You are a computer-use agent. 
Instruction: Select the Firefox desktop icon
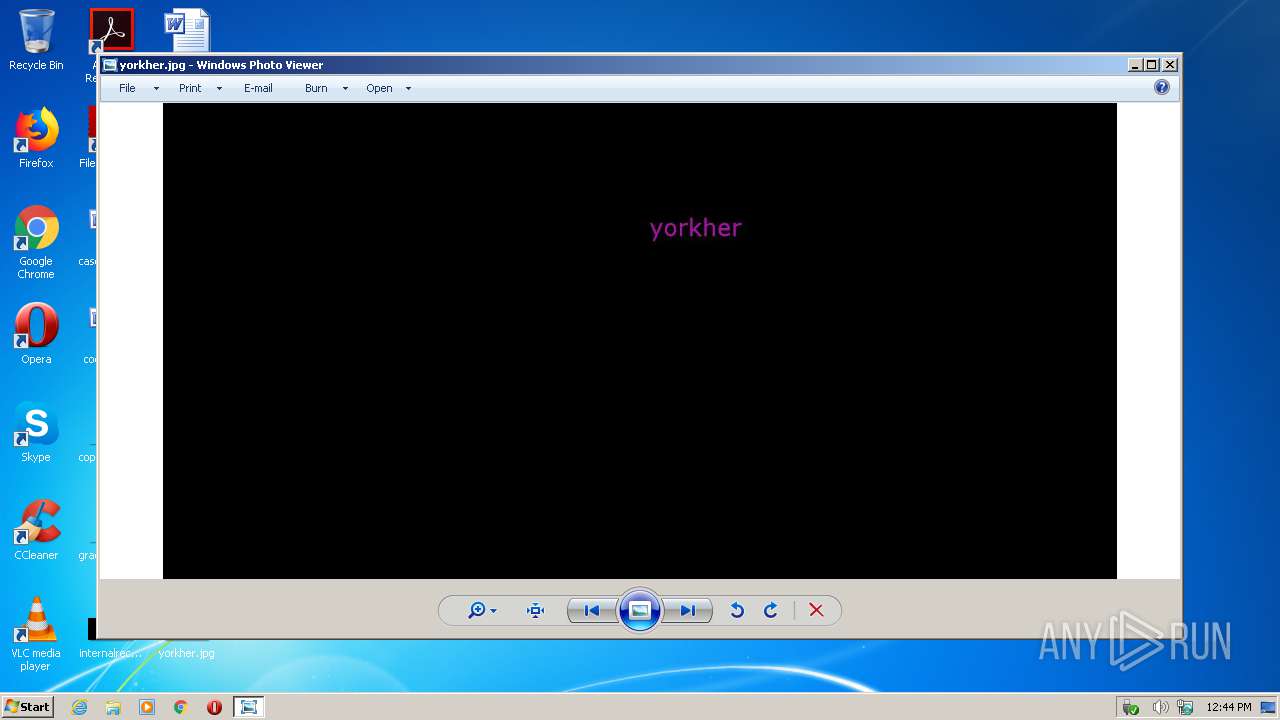tap(36, 138)
